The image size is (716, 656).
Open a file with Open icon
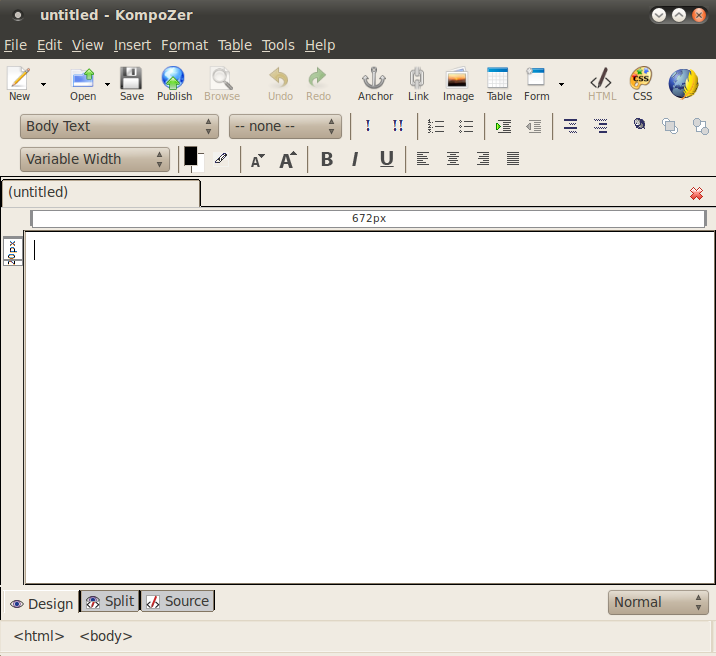point(83,84)
